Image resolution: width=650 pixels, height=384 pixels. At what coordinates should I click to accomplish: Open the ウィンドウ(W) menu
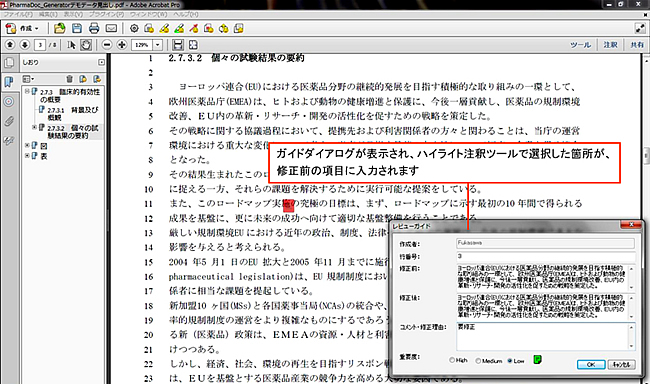149,15
